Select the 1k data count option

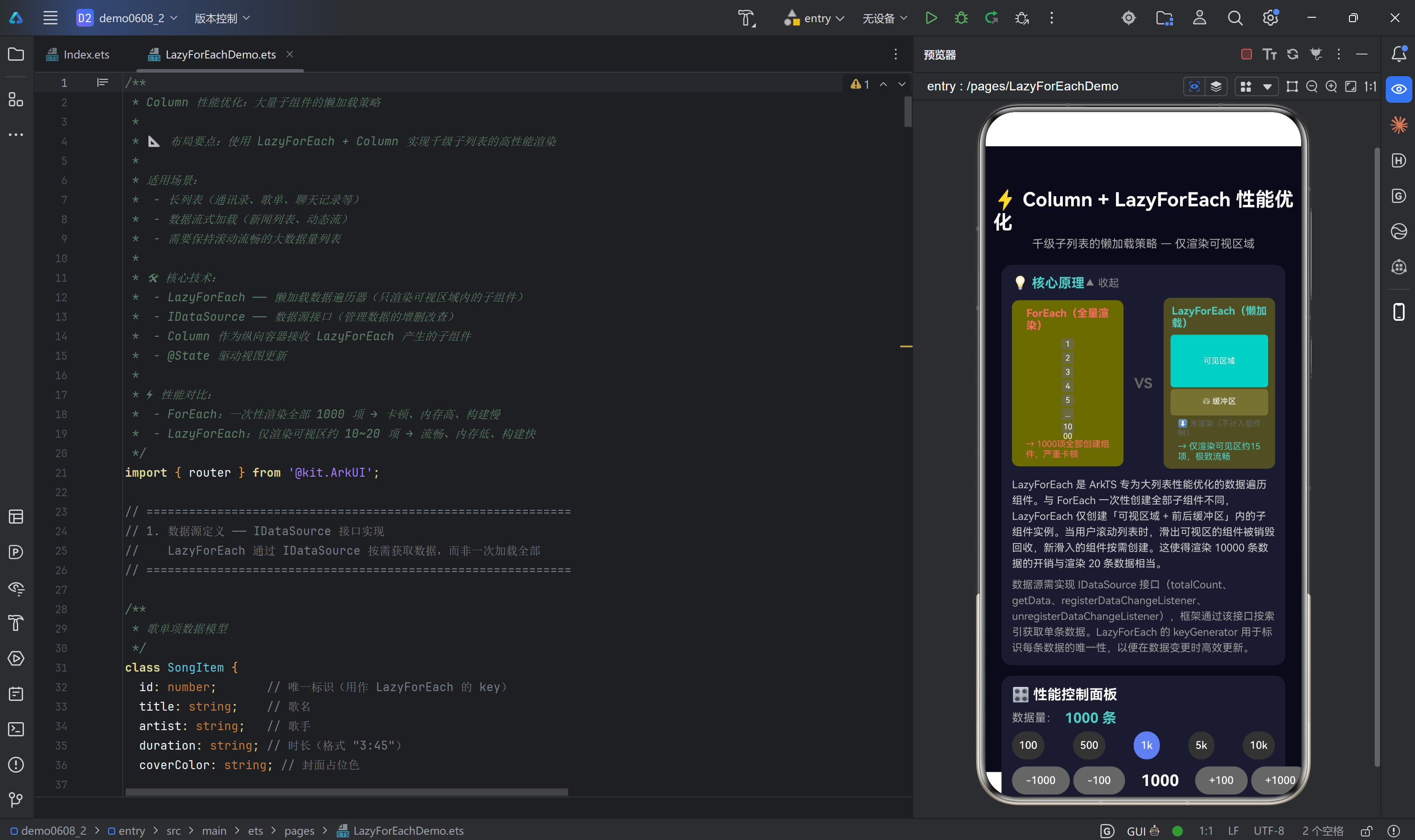click(1147, 746)
